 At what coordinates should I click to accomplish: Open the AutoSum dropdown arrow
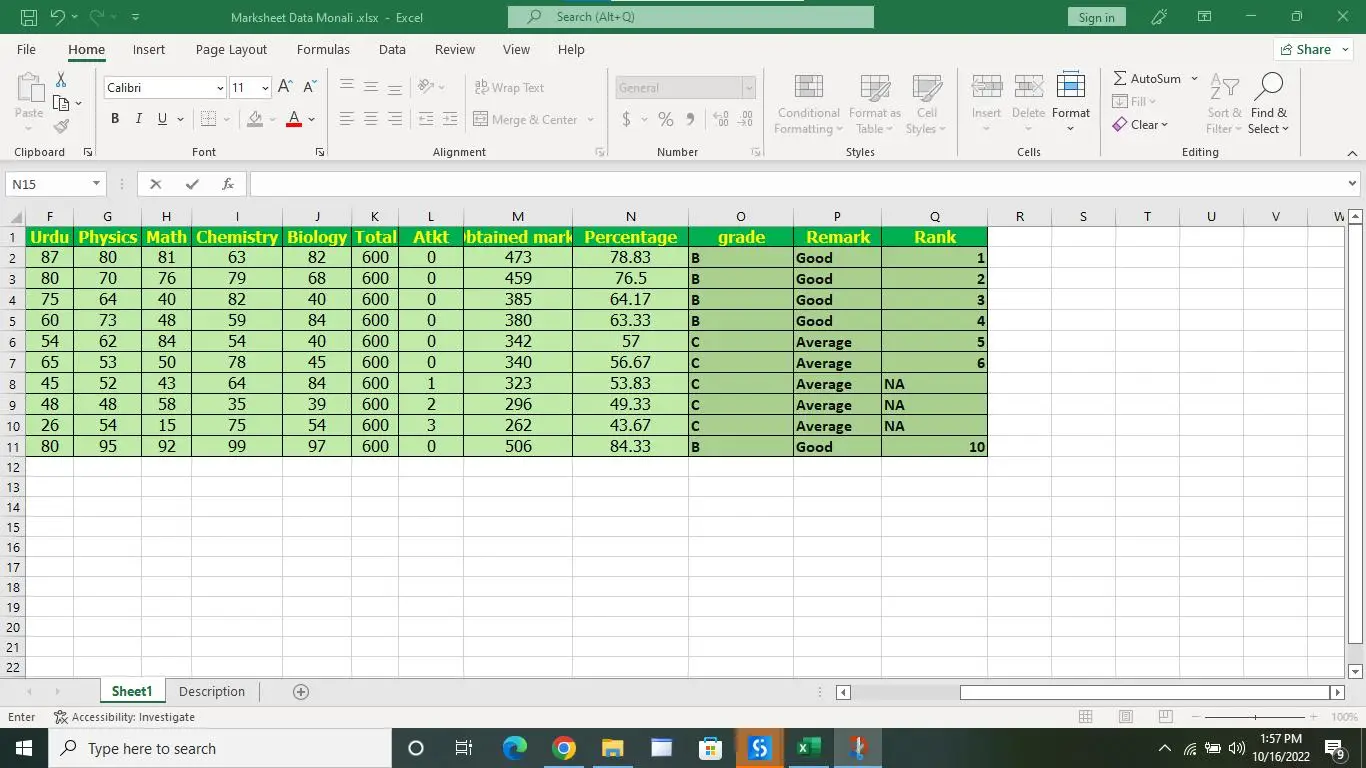pyautogui.click(x=1194, y=78)
